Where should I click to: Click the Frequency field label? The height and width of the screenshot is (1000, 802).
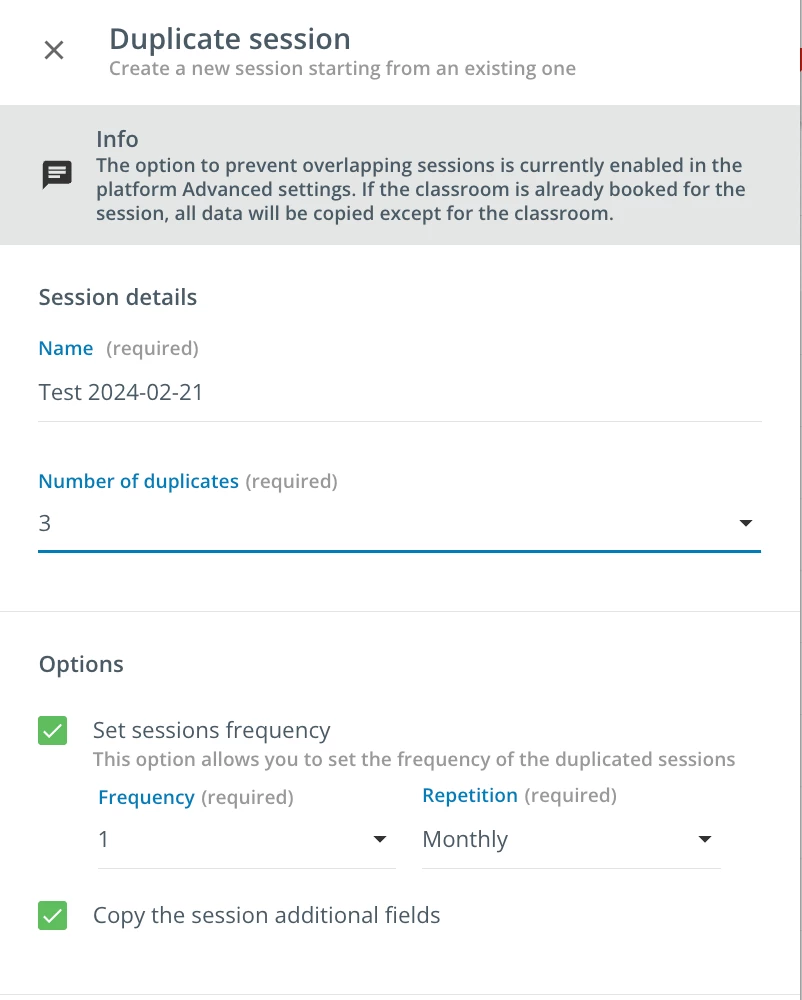point(146,797)
